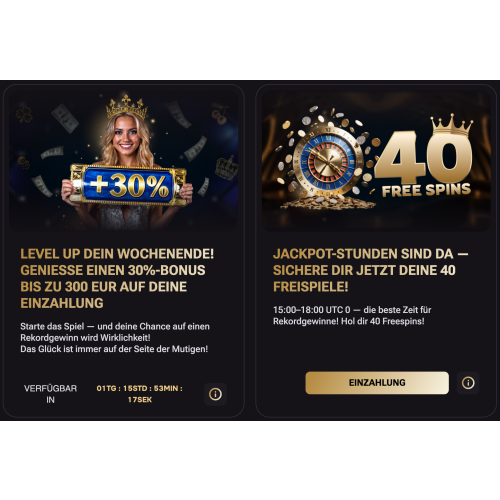Open info icon beside the Einzahlung button
Viewport: 500px width, 500px height.
[468, 383]
